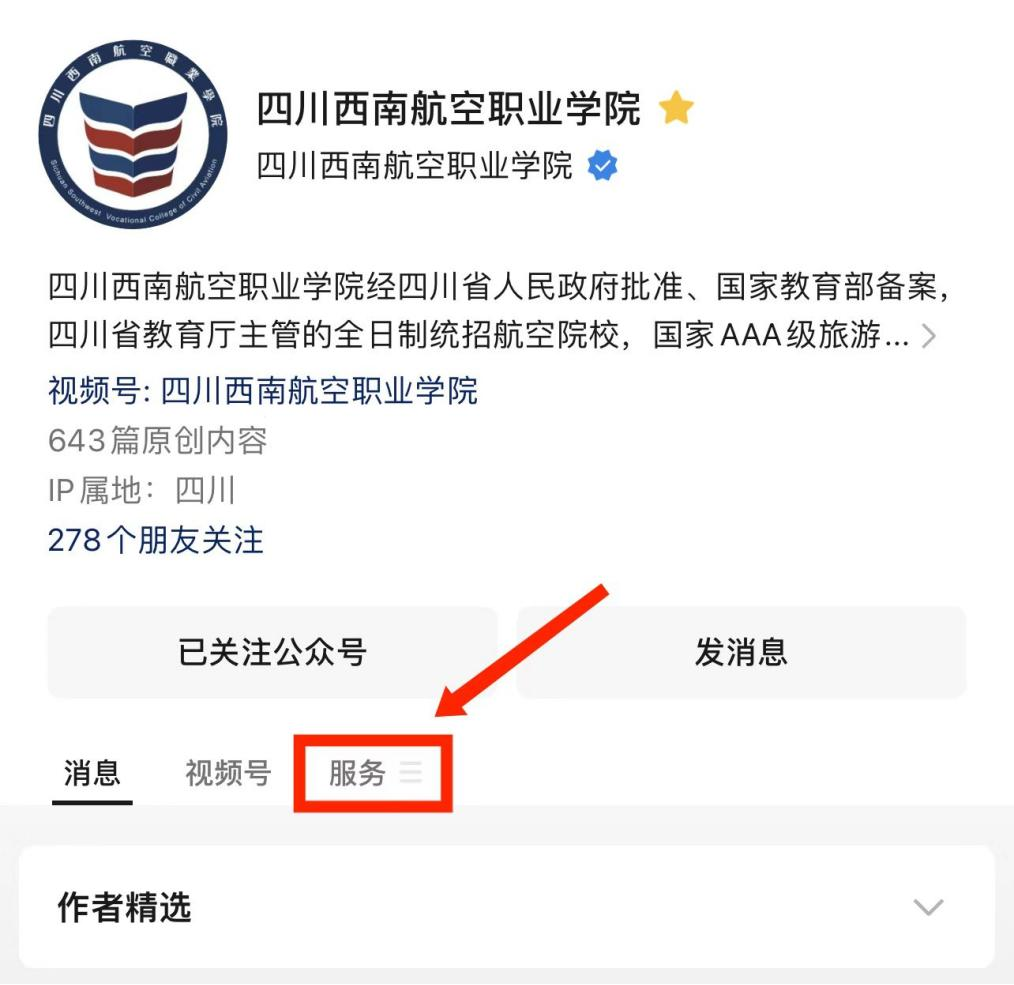Expand description with the gray chevron arrow

[x=929, y=336]
